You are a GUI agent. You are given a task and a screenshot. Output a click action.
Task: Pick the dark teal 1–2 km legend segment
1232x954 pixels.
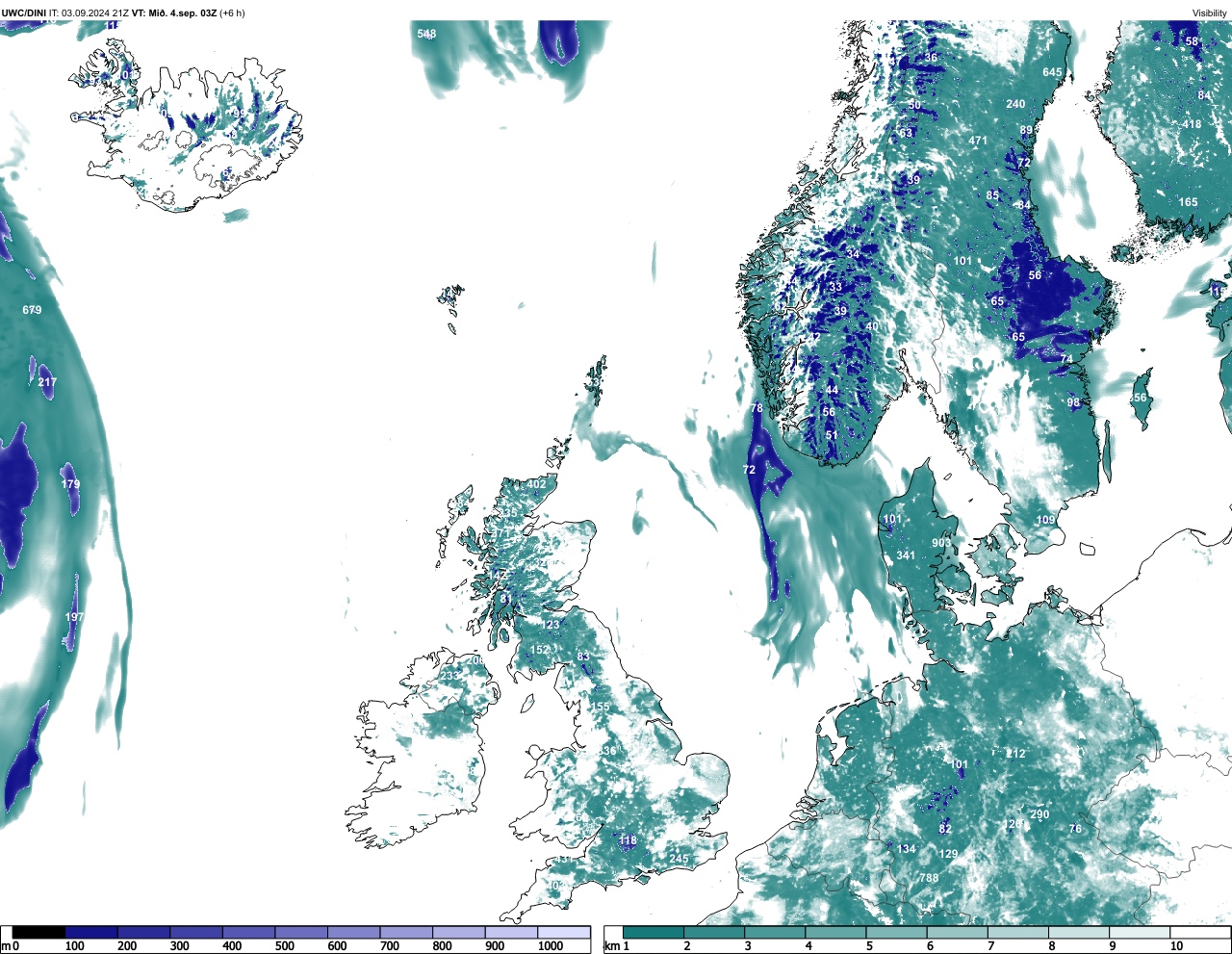tap(654, 932)
